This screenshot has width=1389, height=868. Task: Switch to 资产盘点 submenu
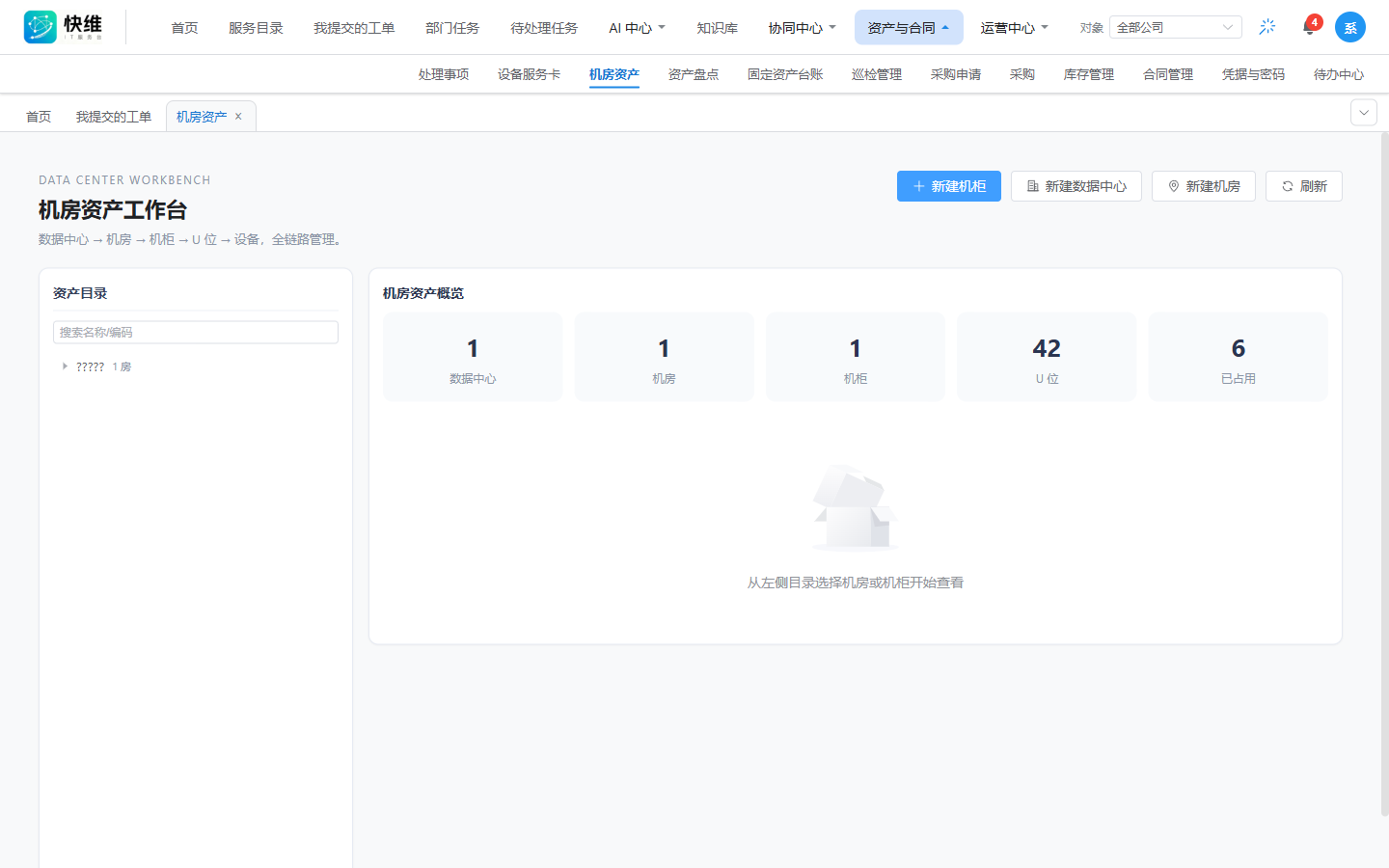694,74
